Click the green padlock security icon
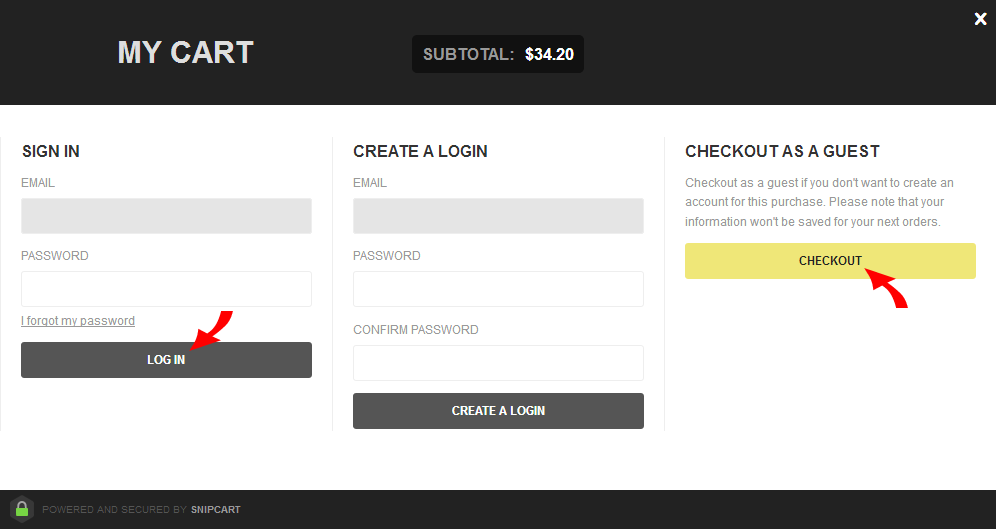The width and height of the screenshot is (996, 529). tap(22, 509)
